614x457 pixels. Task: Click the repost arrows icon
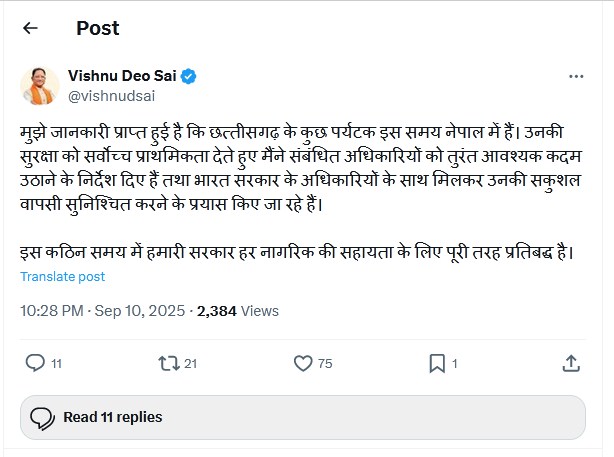167,364
